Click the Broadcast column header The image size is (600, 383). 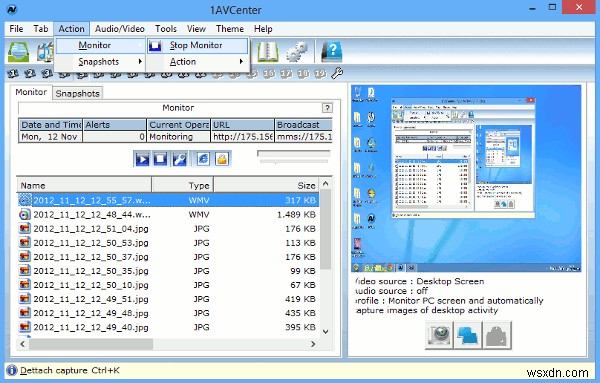point(303,125)
